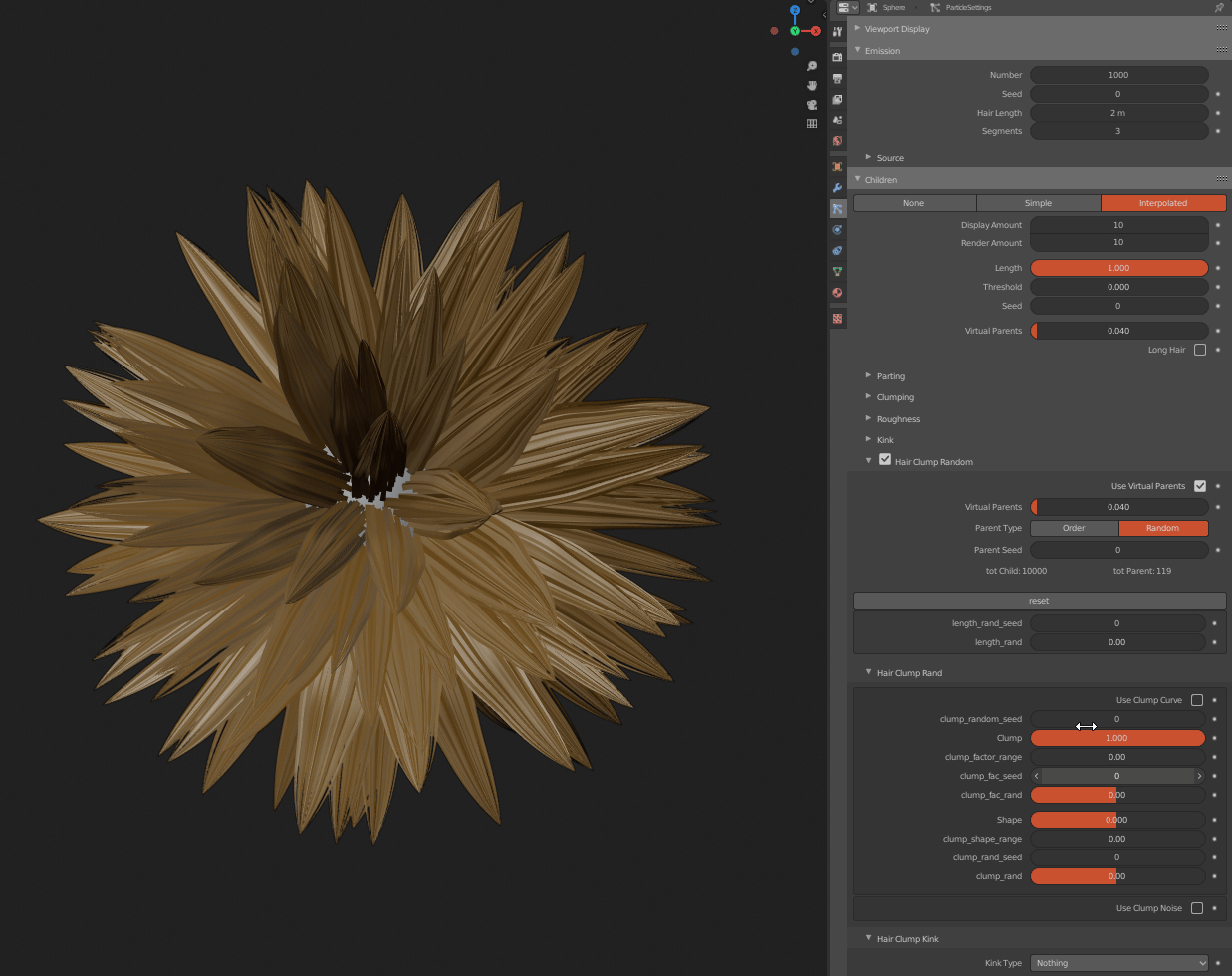Set Parent Type to Order
This screenshot has height=976, width=1232.
pos(1074,528)
